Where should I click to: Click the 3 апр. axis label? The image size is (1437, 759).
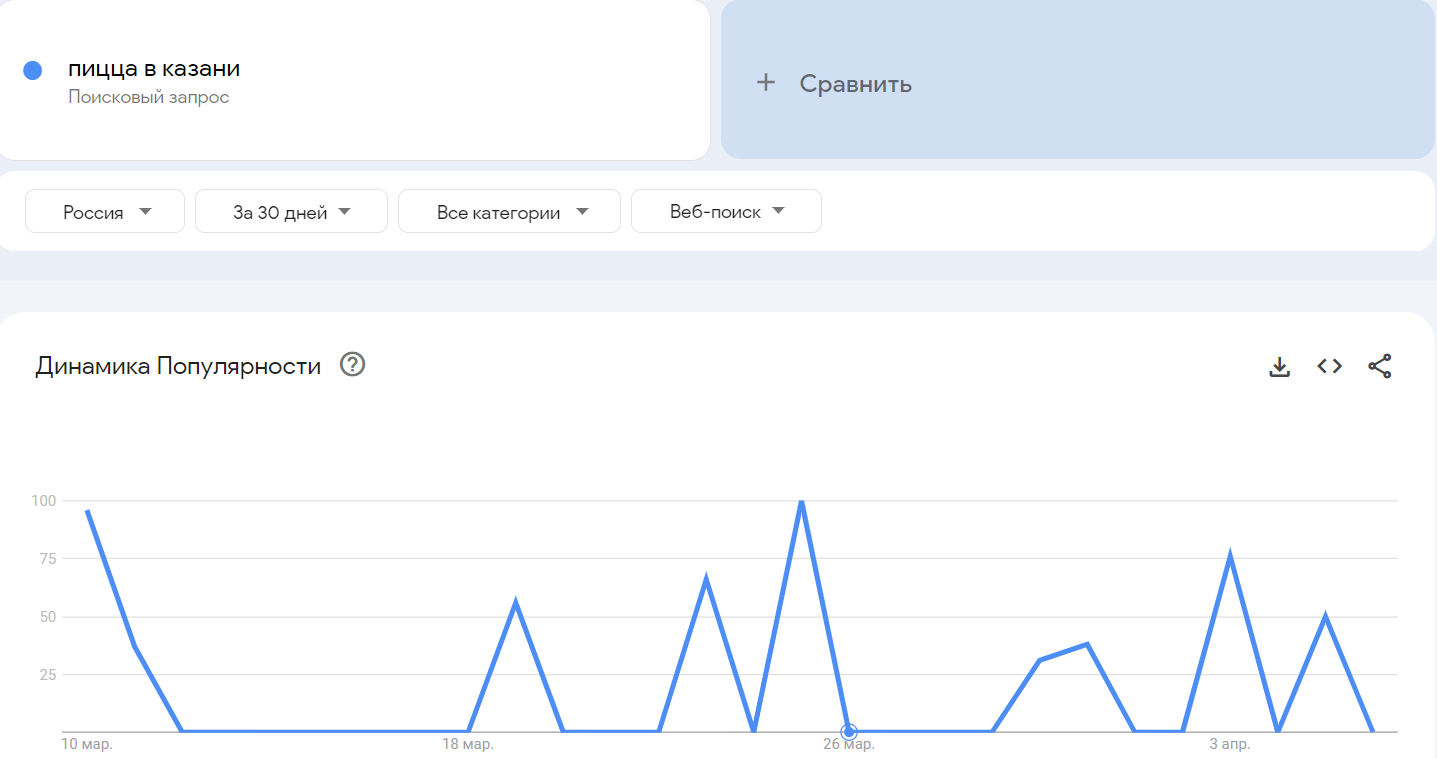[x=1229, y=745]
